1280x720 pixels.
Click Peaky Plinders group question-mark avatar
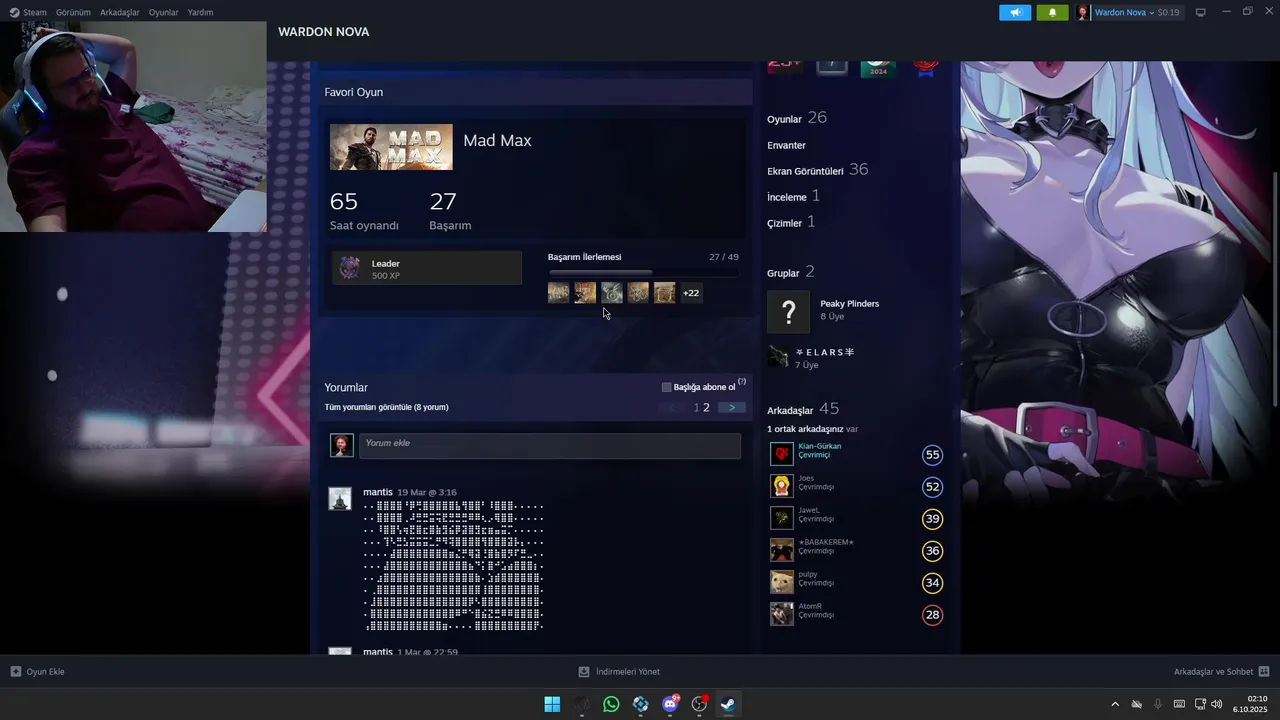788,311
